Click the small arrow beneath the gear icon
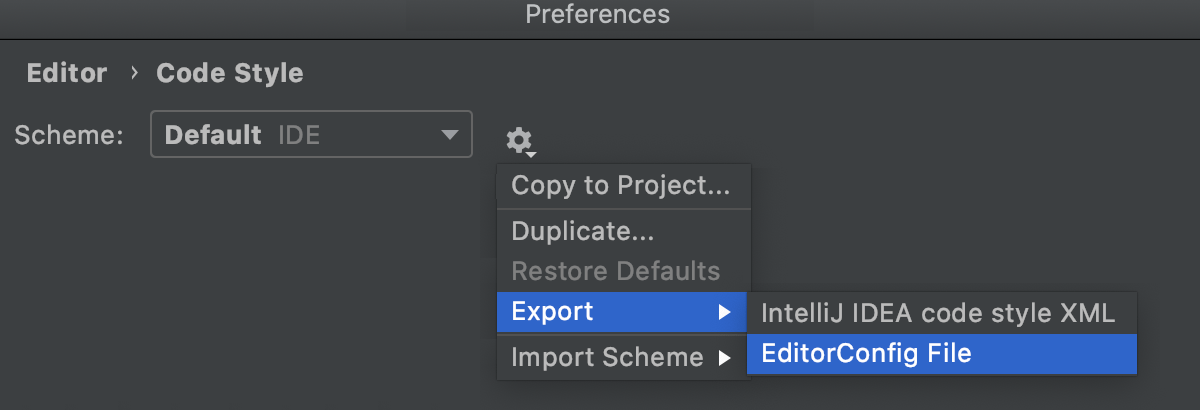The image size is (1200, 410). tap(533, 155)
